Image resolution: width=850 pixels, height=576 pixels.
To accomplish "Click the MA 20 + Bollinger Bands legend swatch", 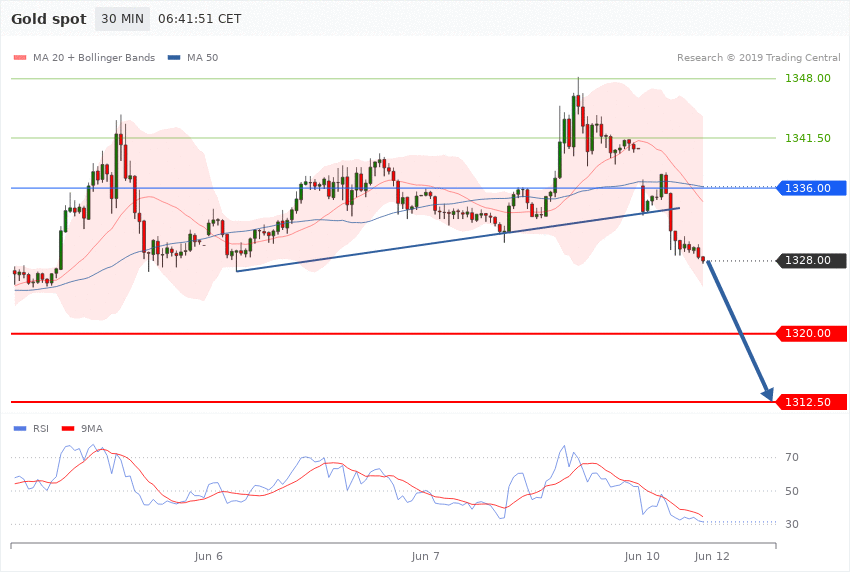I will coord(20,57).
